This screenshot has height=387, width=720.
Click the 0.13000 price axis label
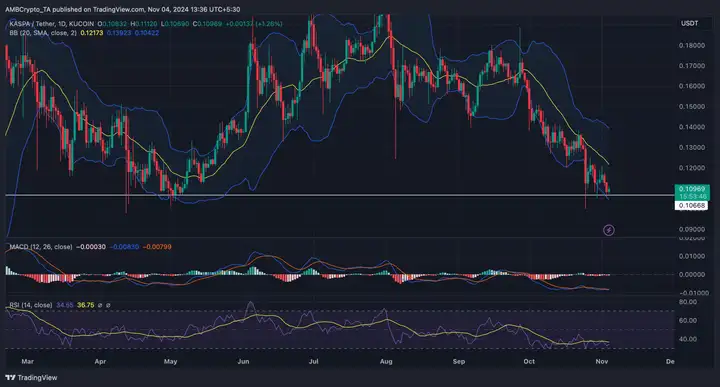[x=692, y=147]
